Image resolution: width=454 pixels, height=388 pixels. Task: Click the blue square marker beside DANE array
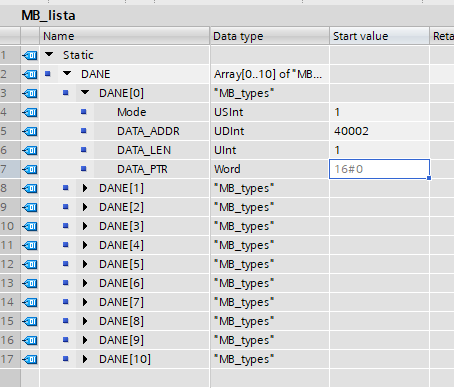(48, 74)
